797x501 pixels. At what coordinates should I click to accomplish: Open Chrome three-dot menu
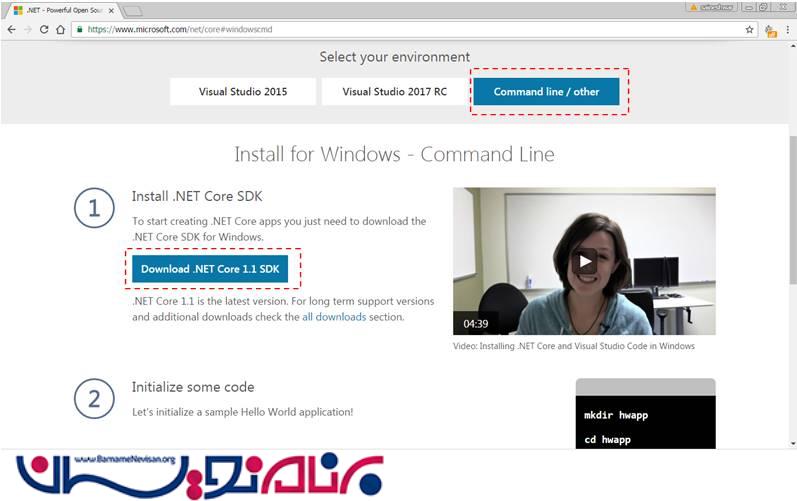[x=787, y=30]
